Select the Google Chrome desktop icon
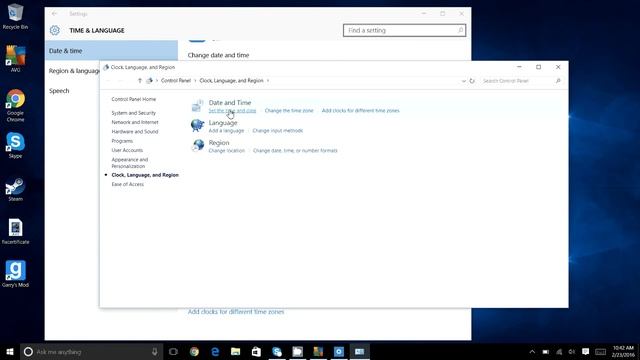 (16, 106)
